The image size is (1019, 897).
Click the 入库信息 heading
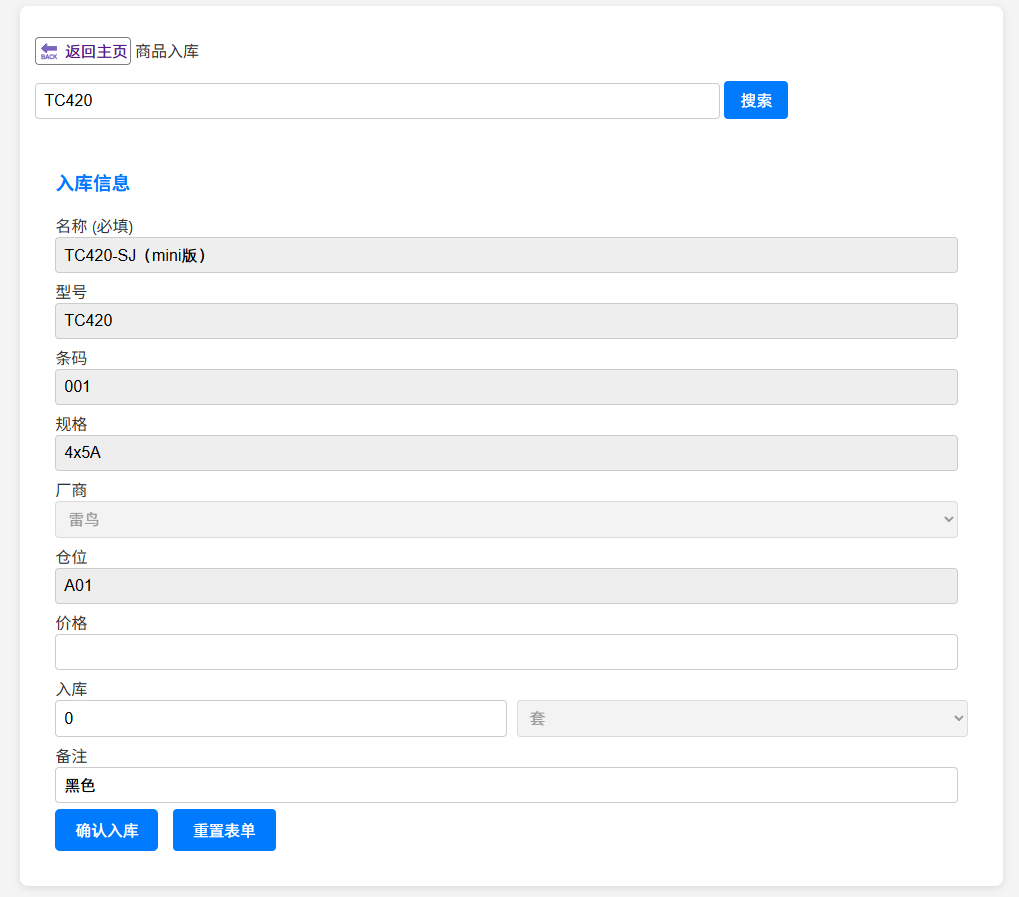[93, 183]
